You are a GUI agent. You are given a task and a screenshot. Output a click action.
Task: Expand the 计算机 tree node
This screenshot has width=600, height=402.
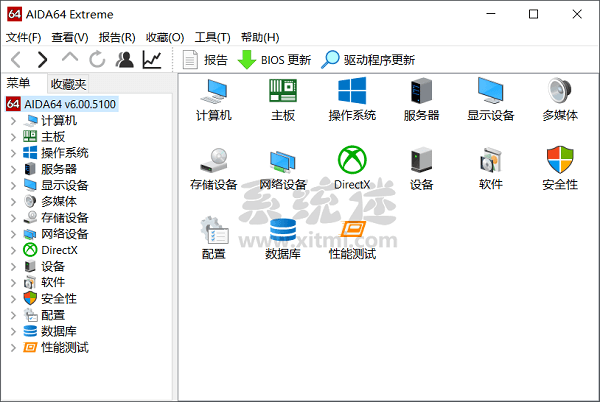[x=13, y=121]
